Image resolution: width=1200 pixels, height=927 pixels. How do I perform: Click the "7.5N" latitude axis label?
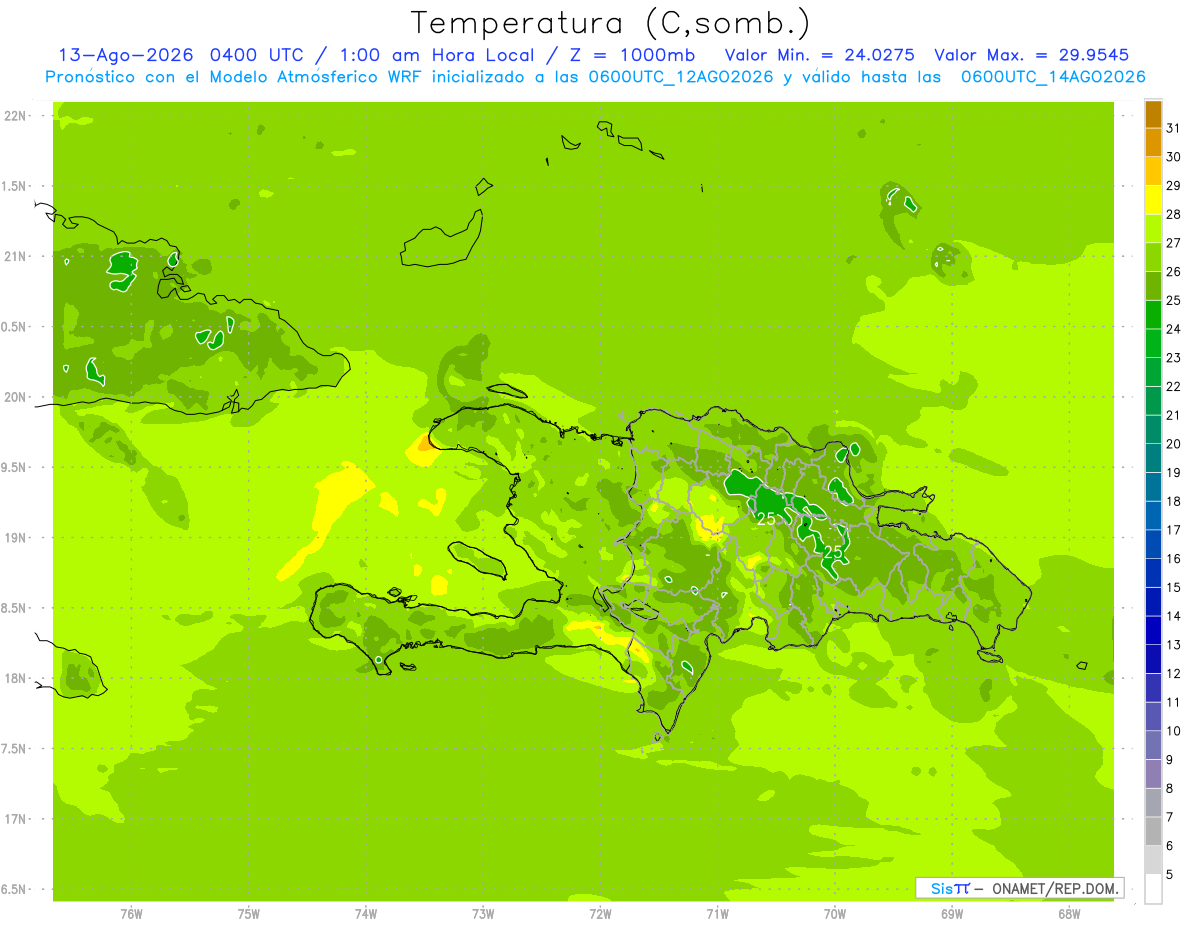(14, 749)
